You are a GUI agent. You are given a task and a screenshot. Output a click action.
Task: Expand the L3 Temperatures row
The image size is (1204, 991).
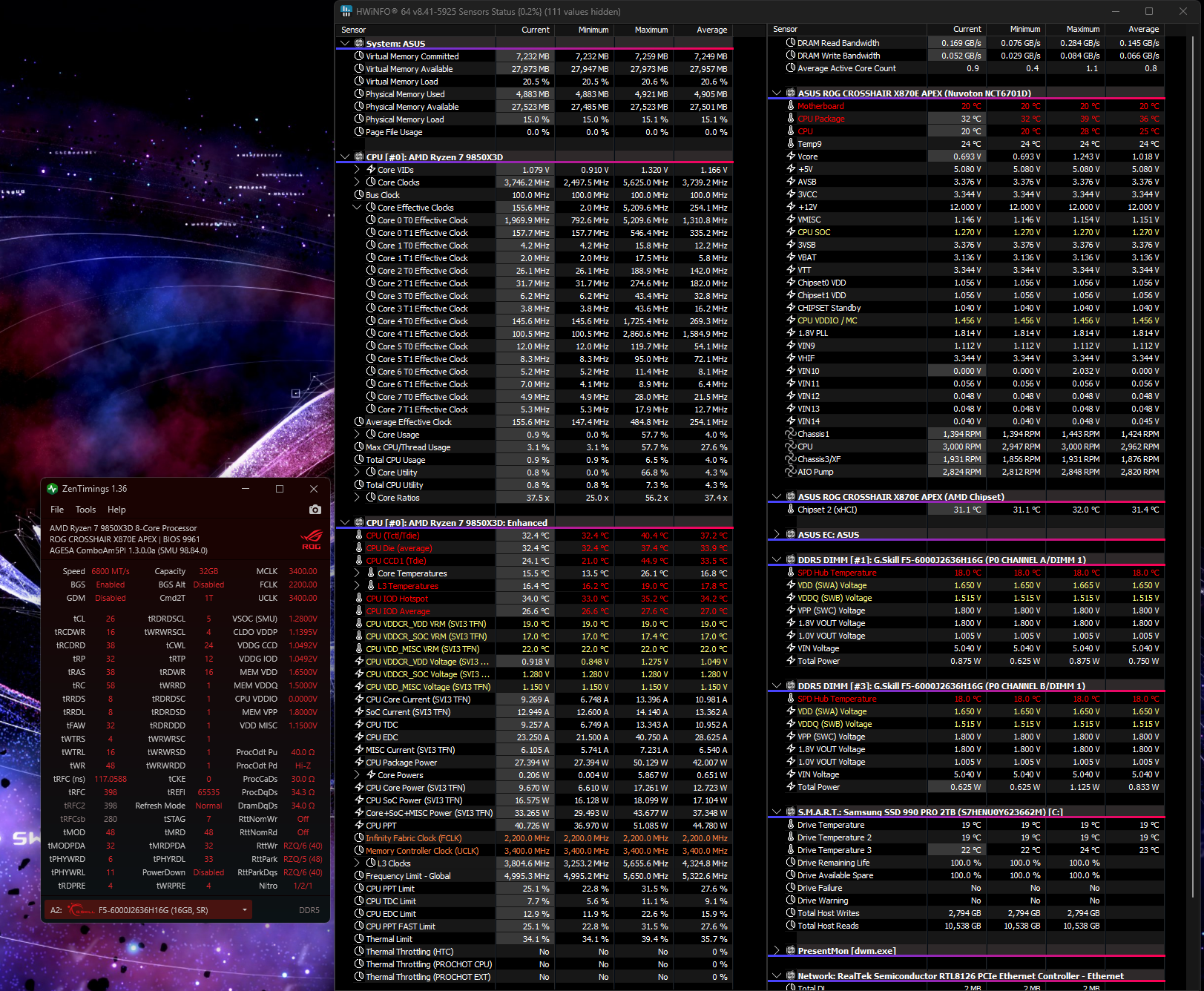click(357, 586)
